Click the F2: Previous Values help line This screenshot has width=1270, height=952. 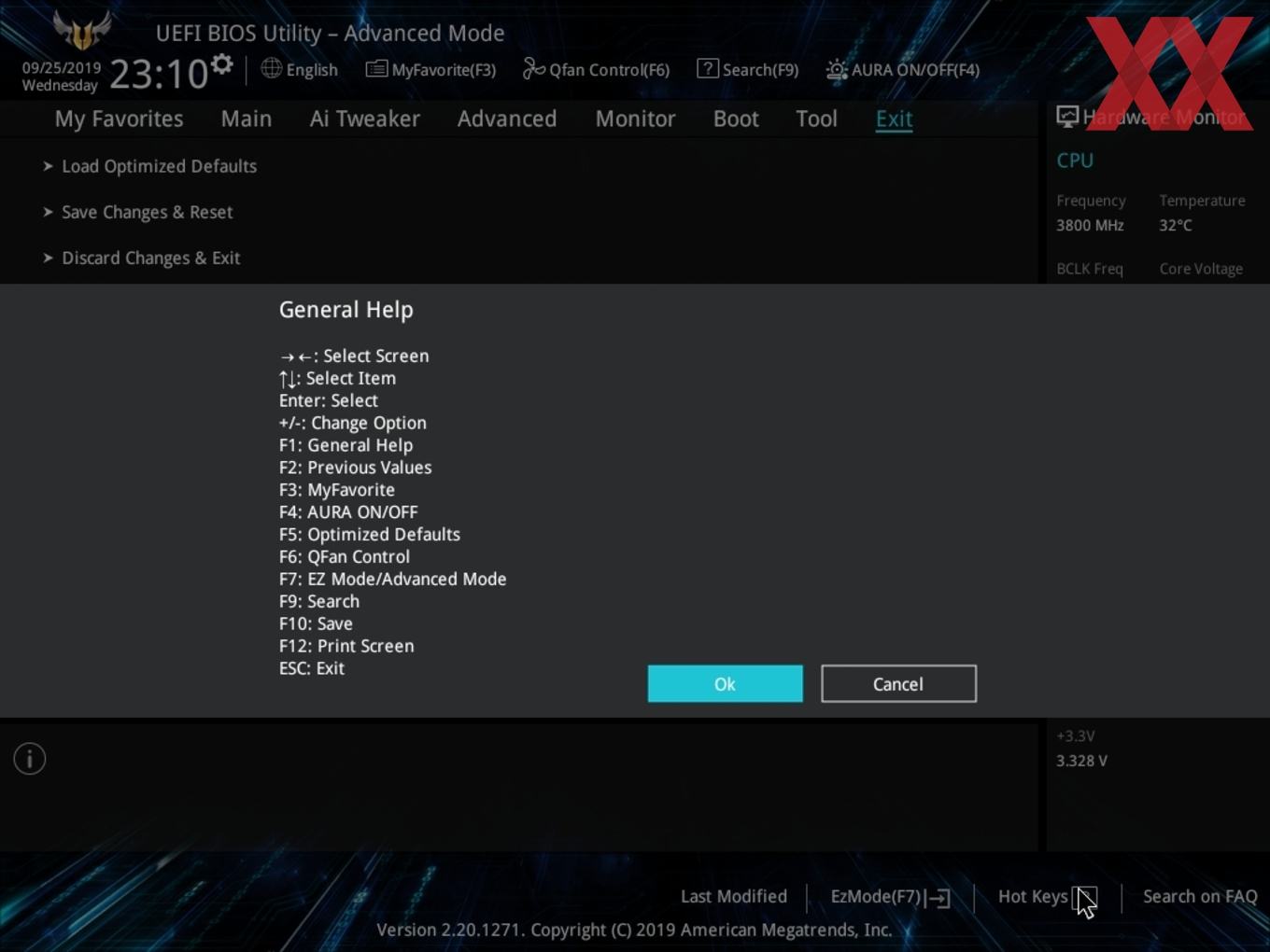point(356,468)
